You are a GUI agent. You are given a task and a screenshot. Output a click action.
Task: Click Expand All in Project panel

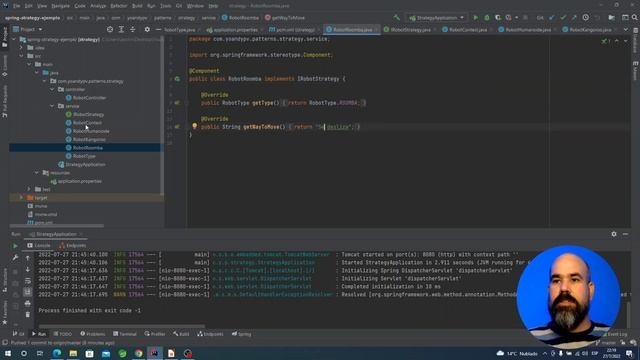point(121,29)
